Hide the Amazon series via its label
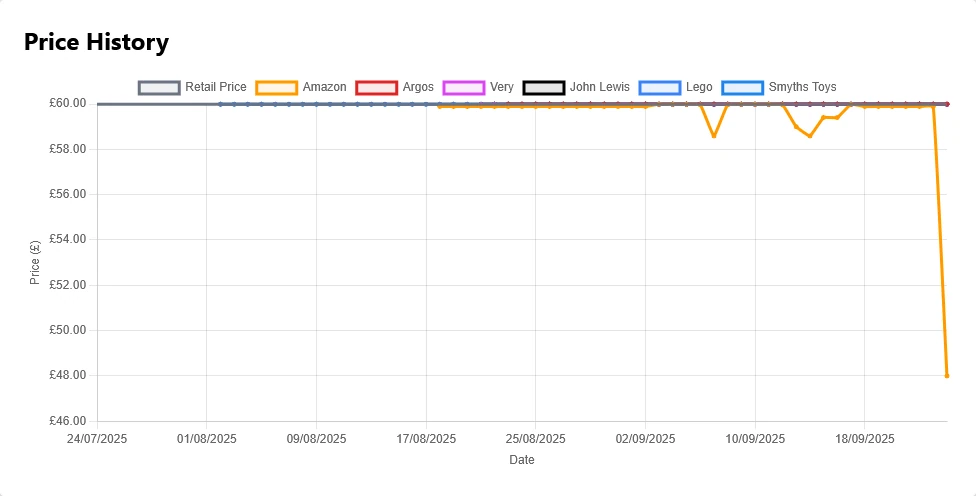Image resolution: width=976 pixels, height=496 pixels. [x=324, y=88]
